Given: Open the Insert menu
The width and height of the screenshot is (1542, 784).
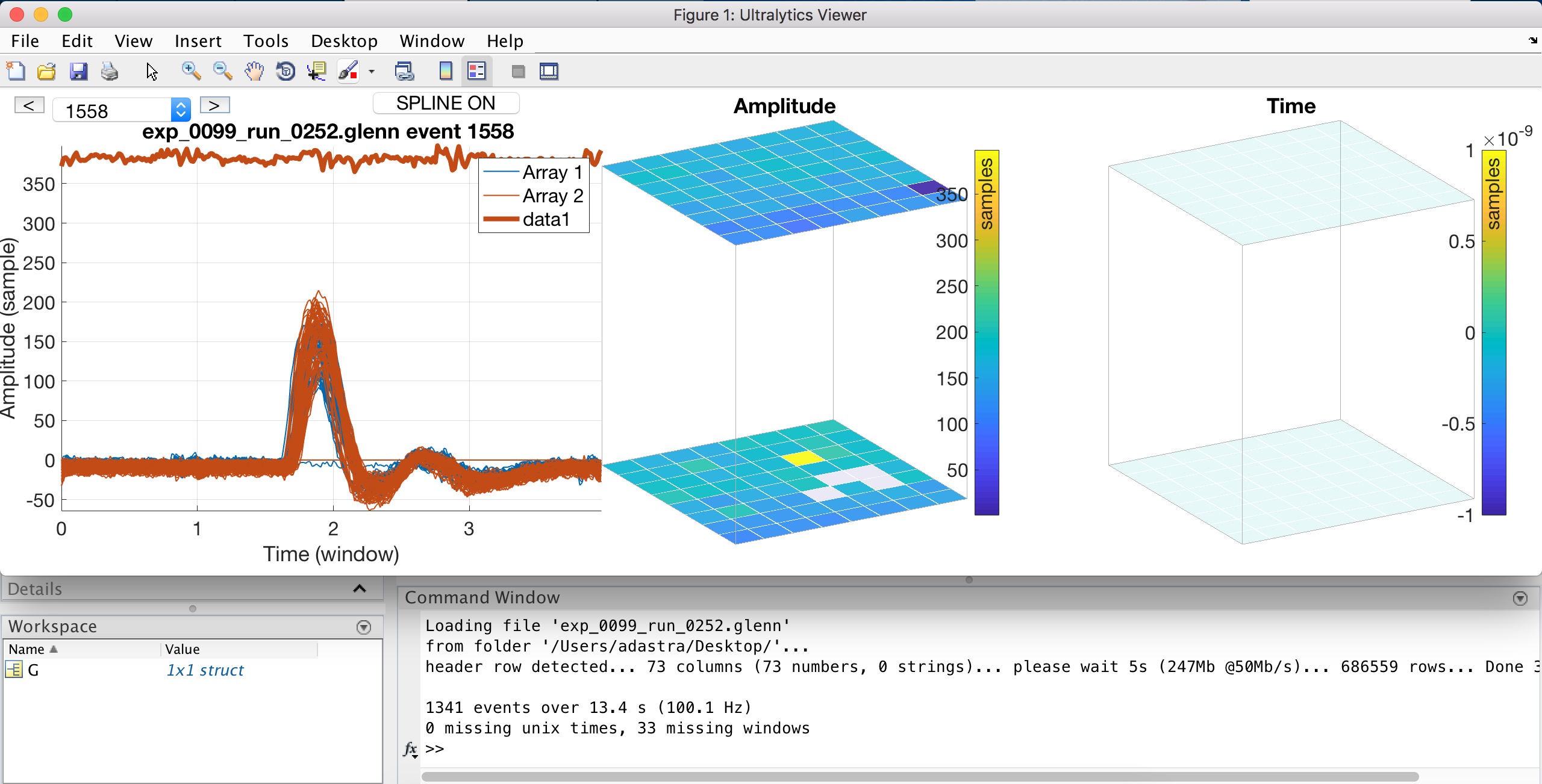Looking at the screenshot, I should (x=198, y=41).
